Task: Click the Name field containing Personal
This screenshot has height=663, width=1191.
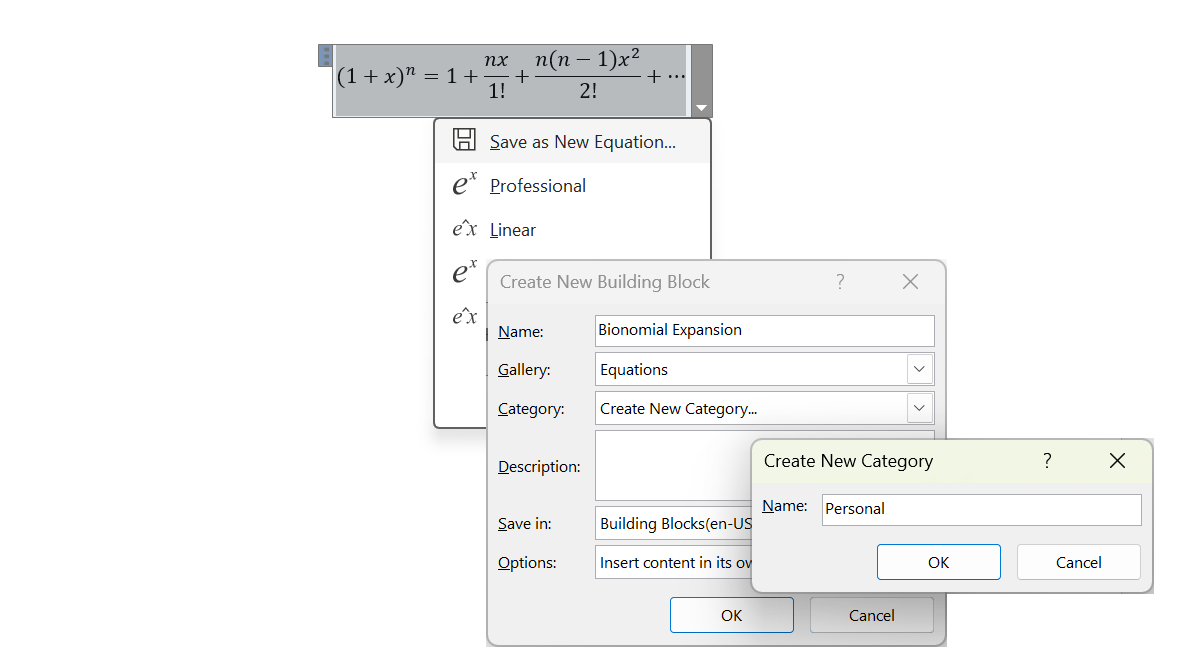Action: pos(980,509)
